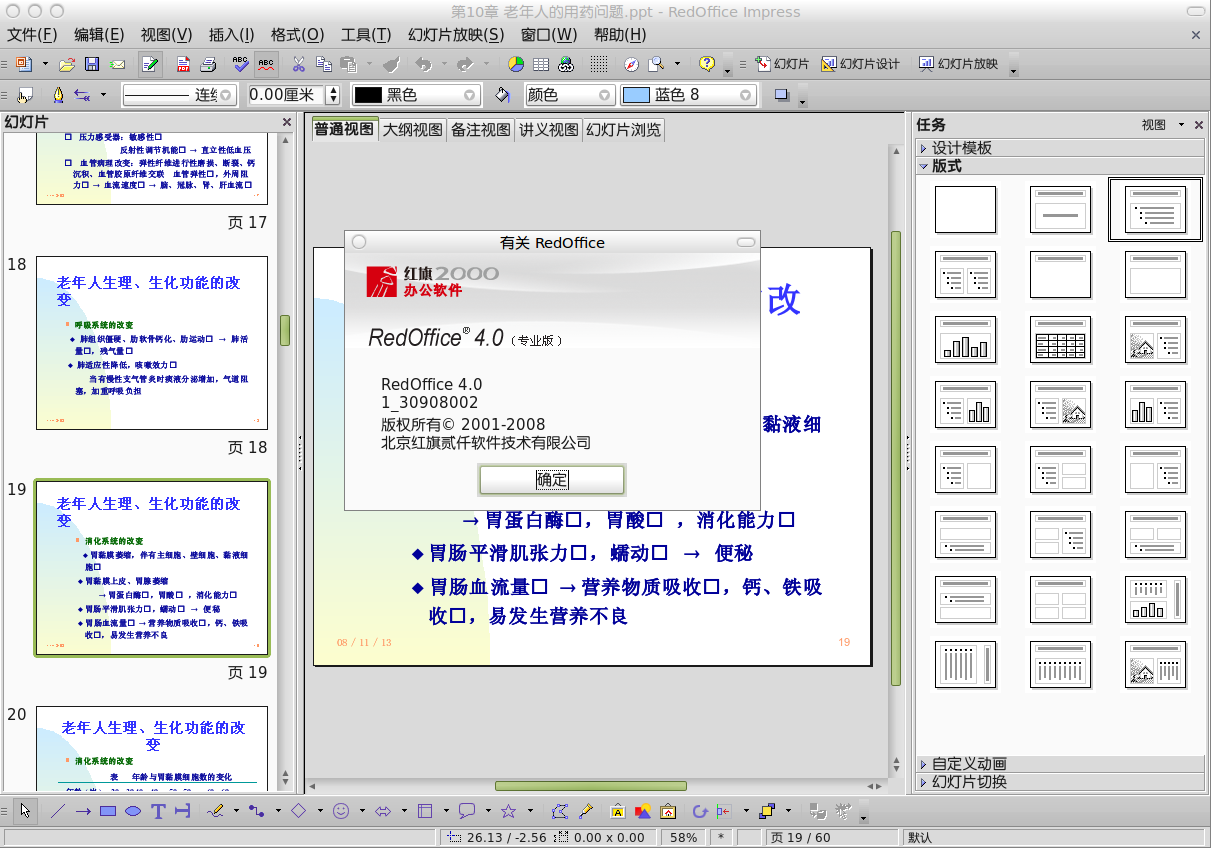Open the Navigator compass icon
The width and height of the screenshot is (1211, 848).
click(631, 64)
